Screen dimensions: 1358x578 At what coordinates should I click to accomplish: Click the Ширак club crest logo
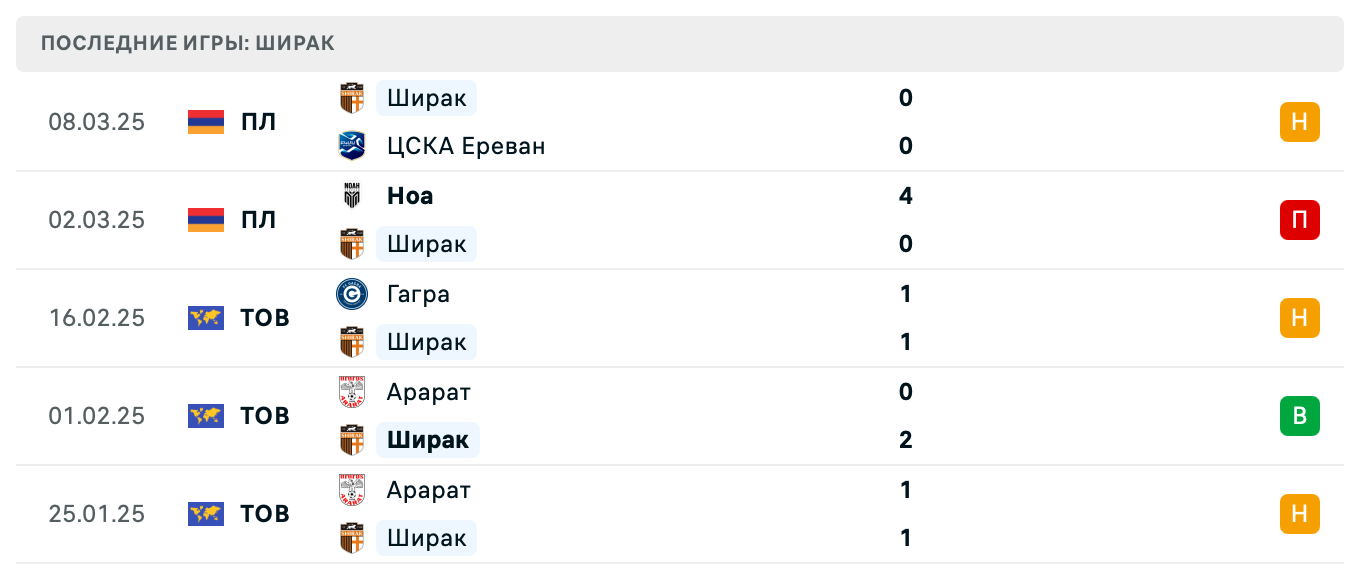coord(352,97)
